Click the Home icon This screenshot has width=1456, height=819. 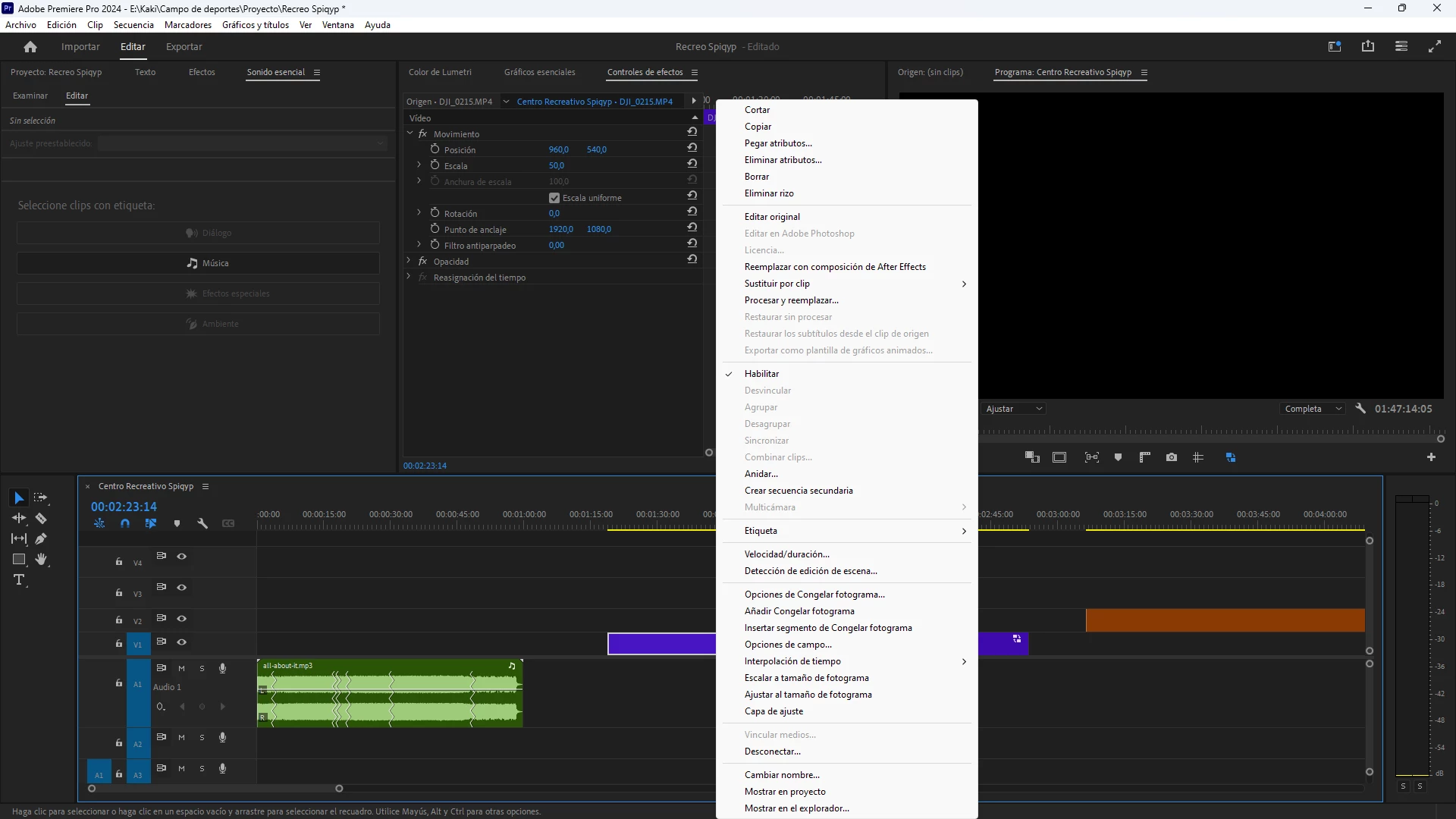coord(30,47)
